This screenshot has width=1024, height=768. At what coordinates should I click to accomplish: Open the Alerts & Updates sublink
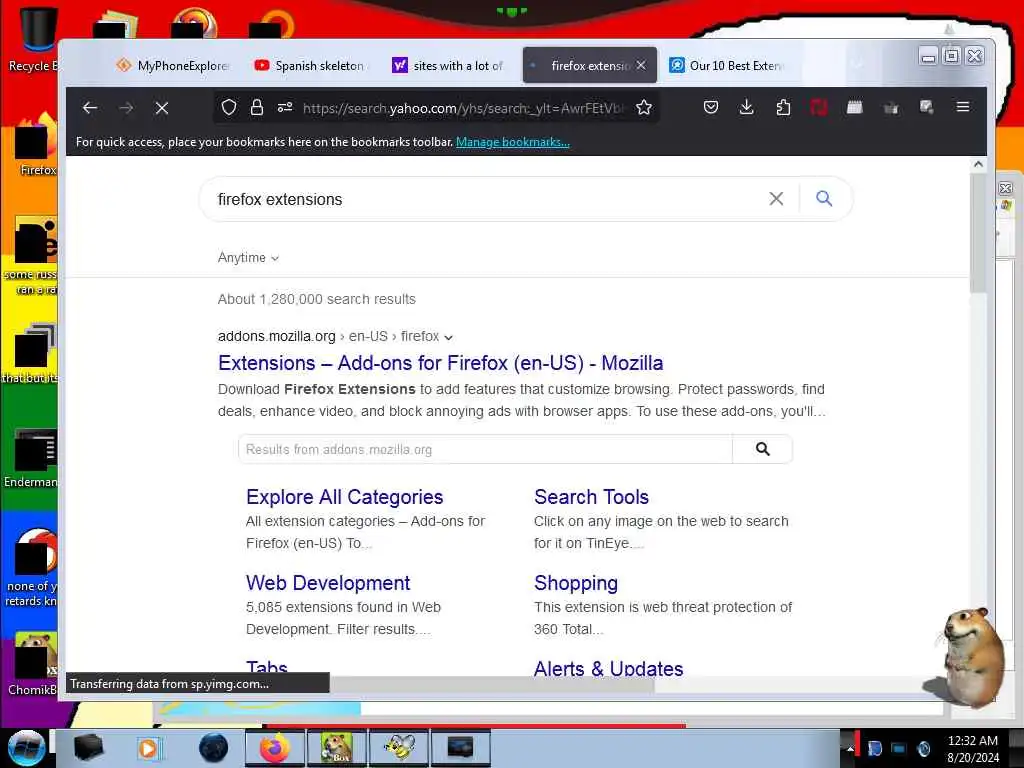click(x=609, y=668)
